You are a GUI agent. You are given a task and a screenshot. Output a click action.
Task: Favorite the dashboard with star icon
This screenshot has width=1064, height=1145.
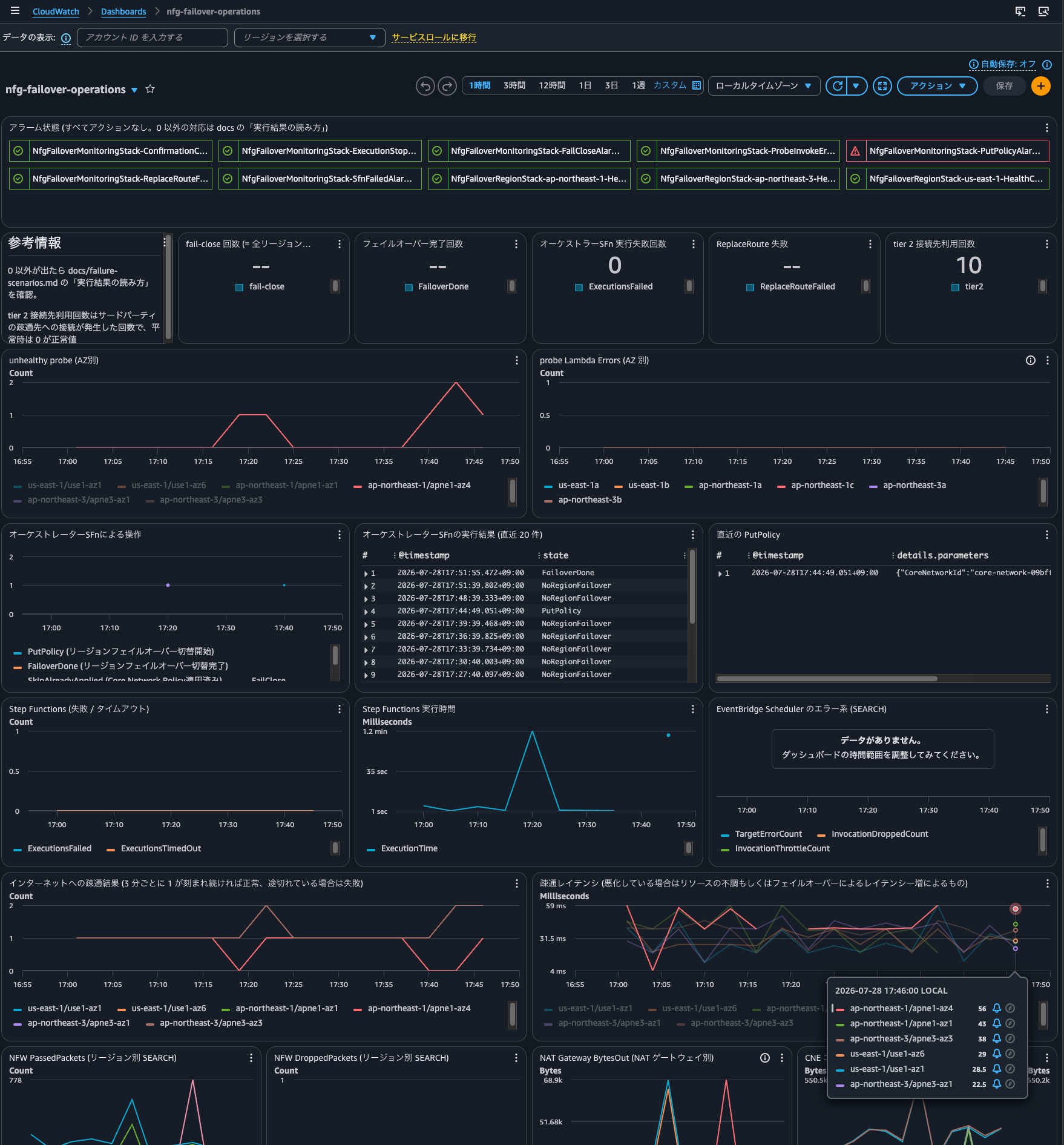tap(150, 89)
